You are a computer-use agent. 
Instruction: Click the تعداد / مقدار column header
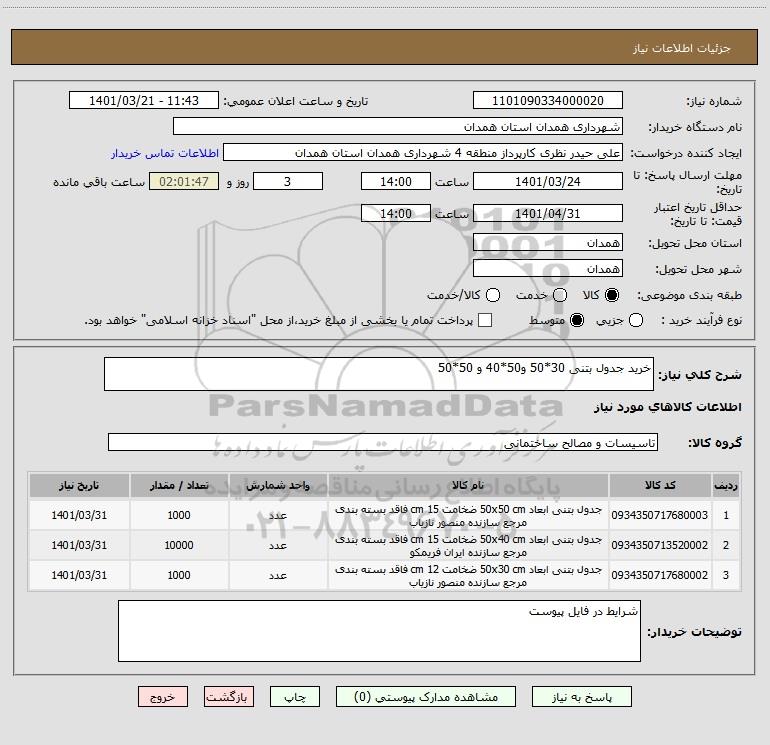[x=179, y=485]
